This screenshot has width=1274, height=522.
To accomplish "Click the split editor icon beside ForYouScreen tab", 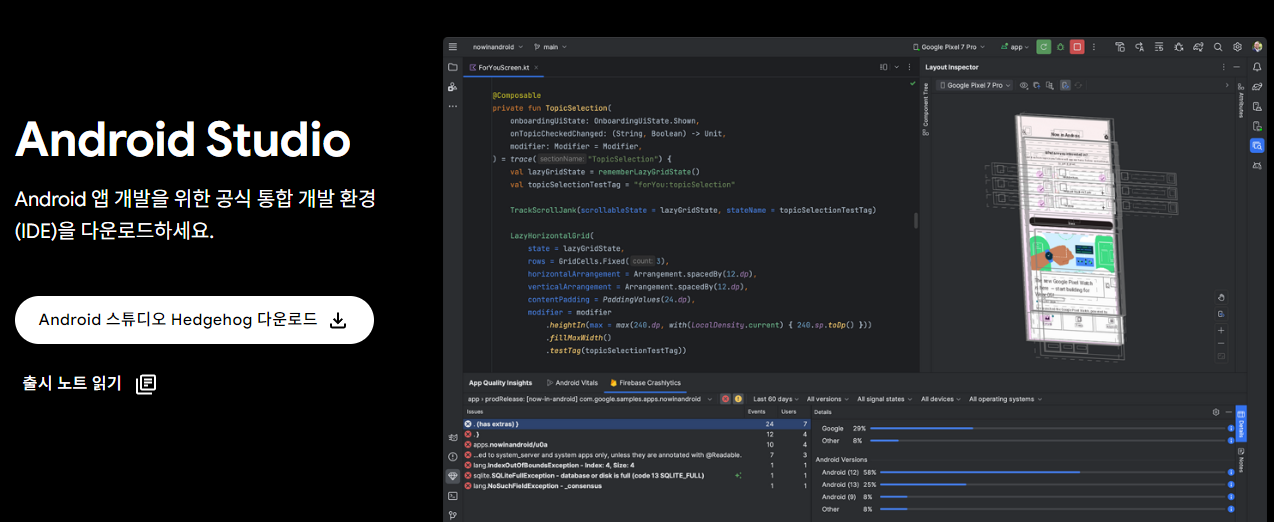I will 884,67.
